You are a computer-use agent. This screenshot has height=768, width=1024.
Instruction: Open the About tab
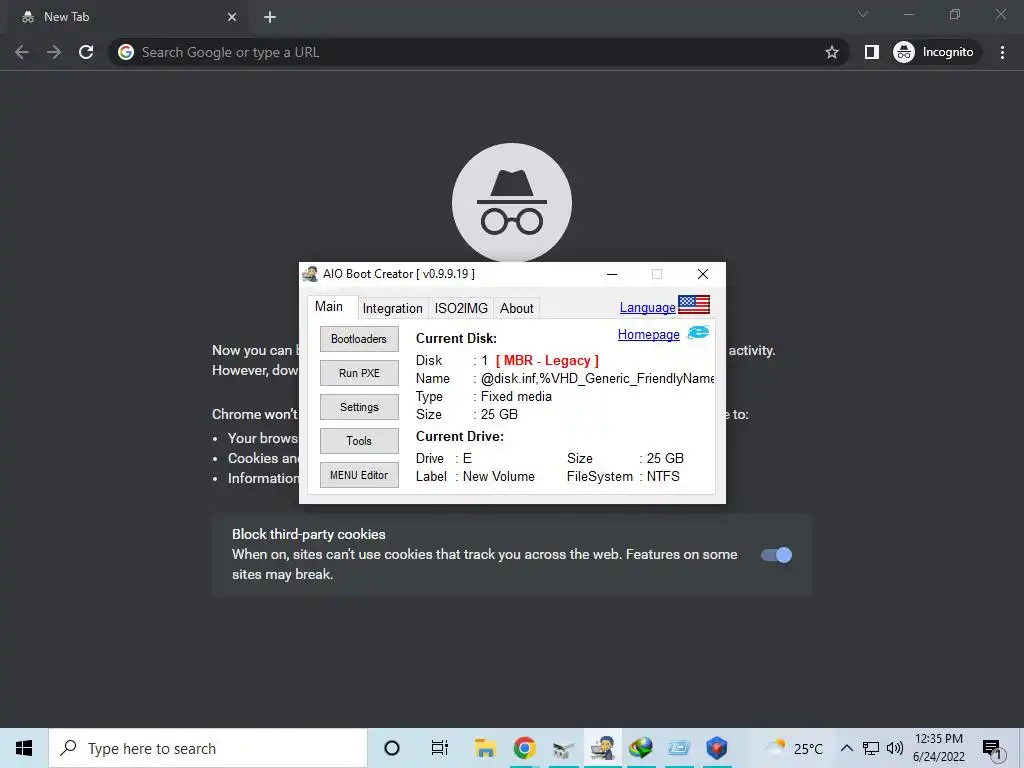coord(517,308)
